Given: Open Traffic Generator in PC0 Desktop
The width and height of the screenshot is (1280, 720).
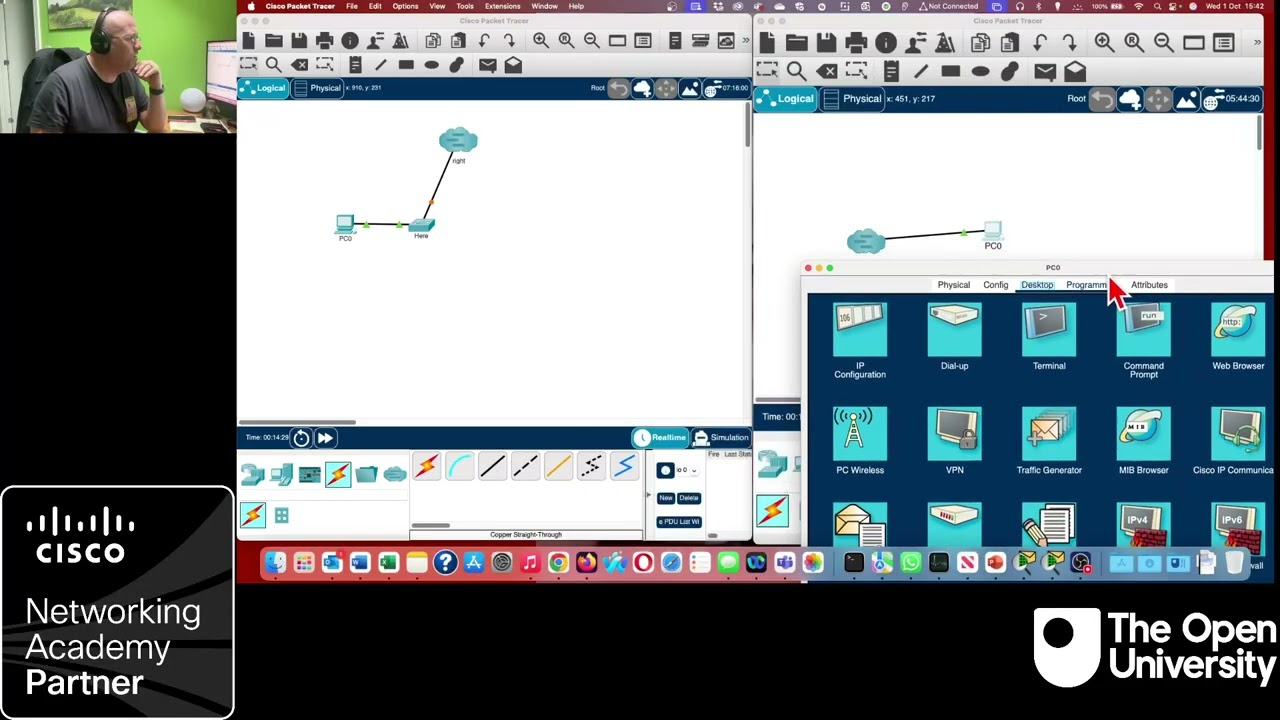Looking at the screenshot, I should tap(1049, 441).
